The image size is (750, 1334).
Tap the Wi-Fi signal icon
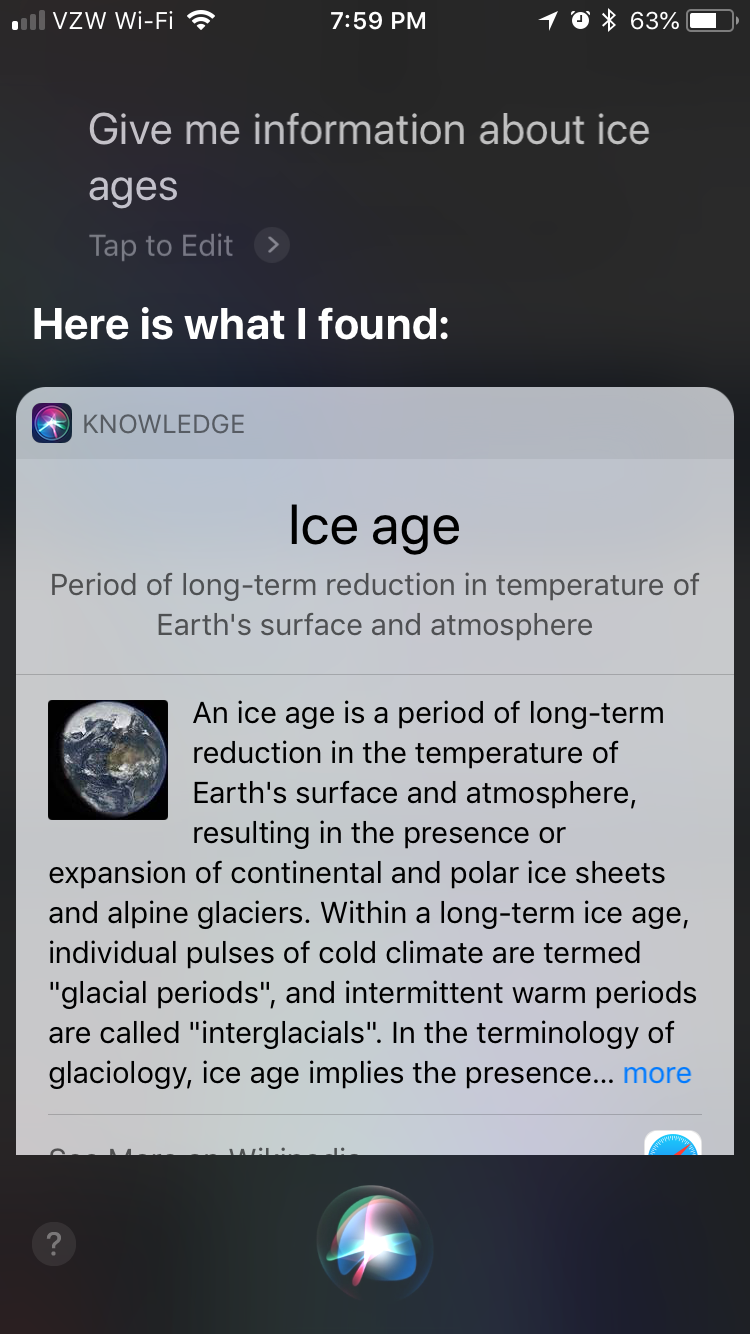201,20
